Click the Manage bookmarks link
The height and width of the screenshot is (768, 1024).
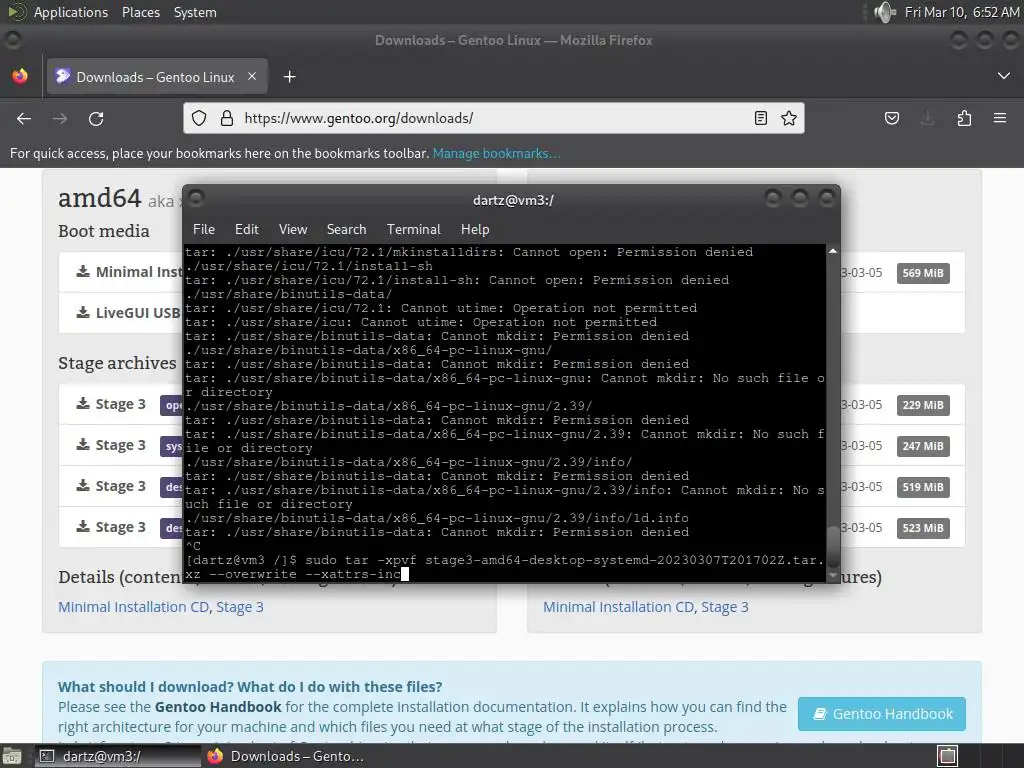pyautogui.click(x=496, y=153)
